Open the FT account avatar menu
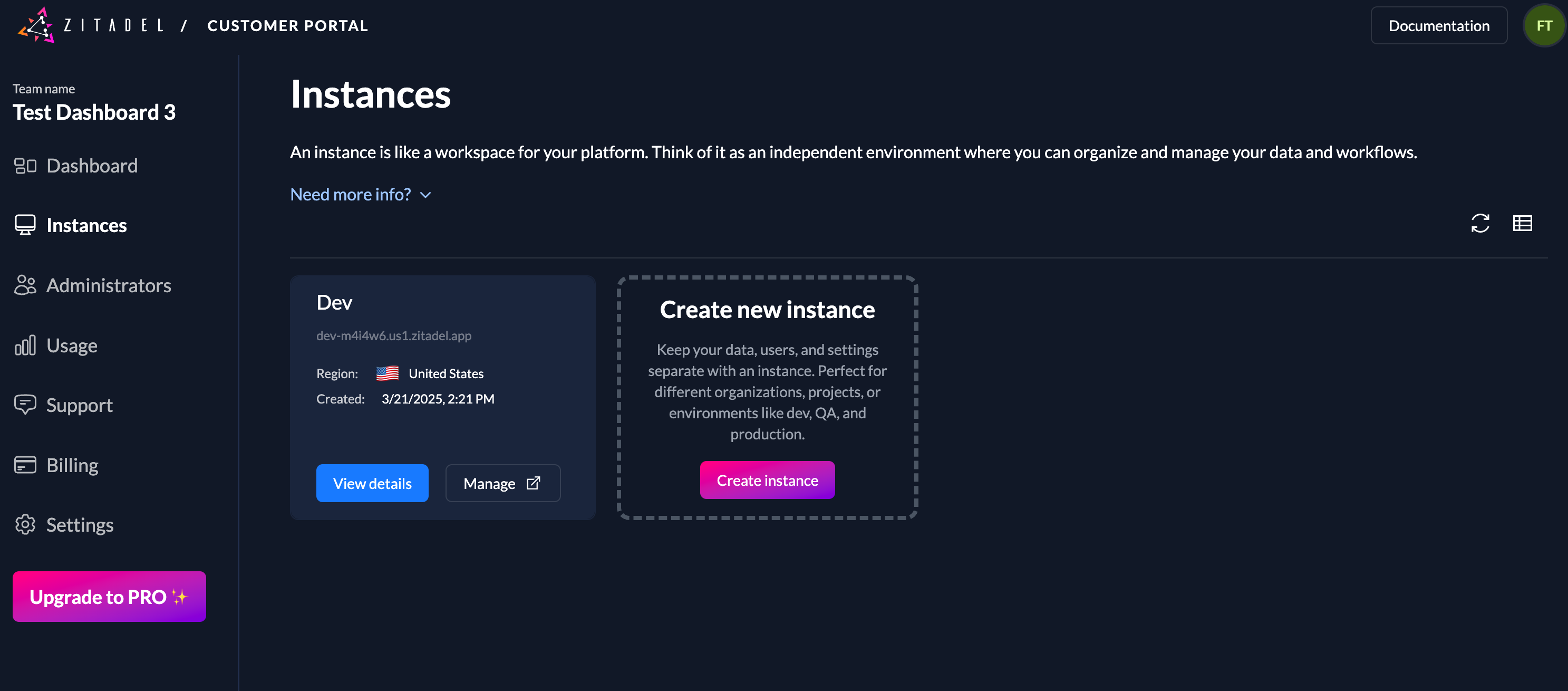This screenshot has width=1568, height=691. pos(1544,25)
